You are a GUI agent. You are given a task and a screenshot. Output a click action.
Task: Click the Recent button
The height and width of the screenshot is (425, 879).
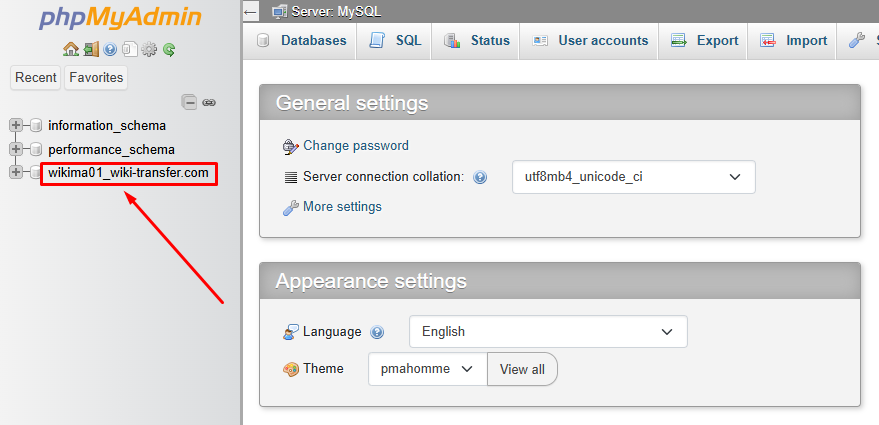[x=36, y=77]
